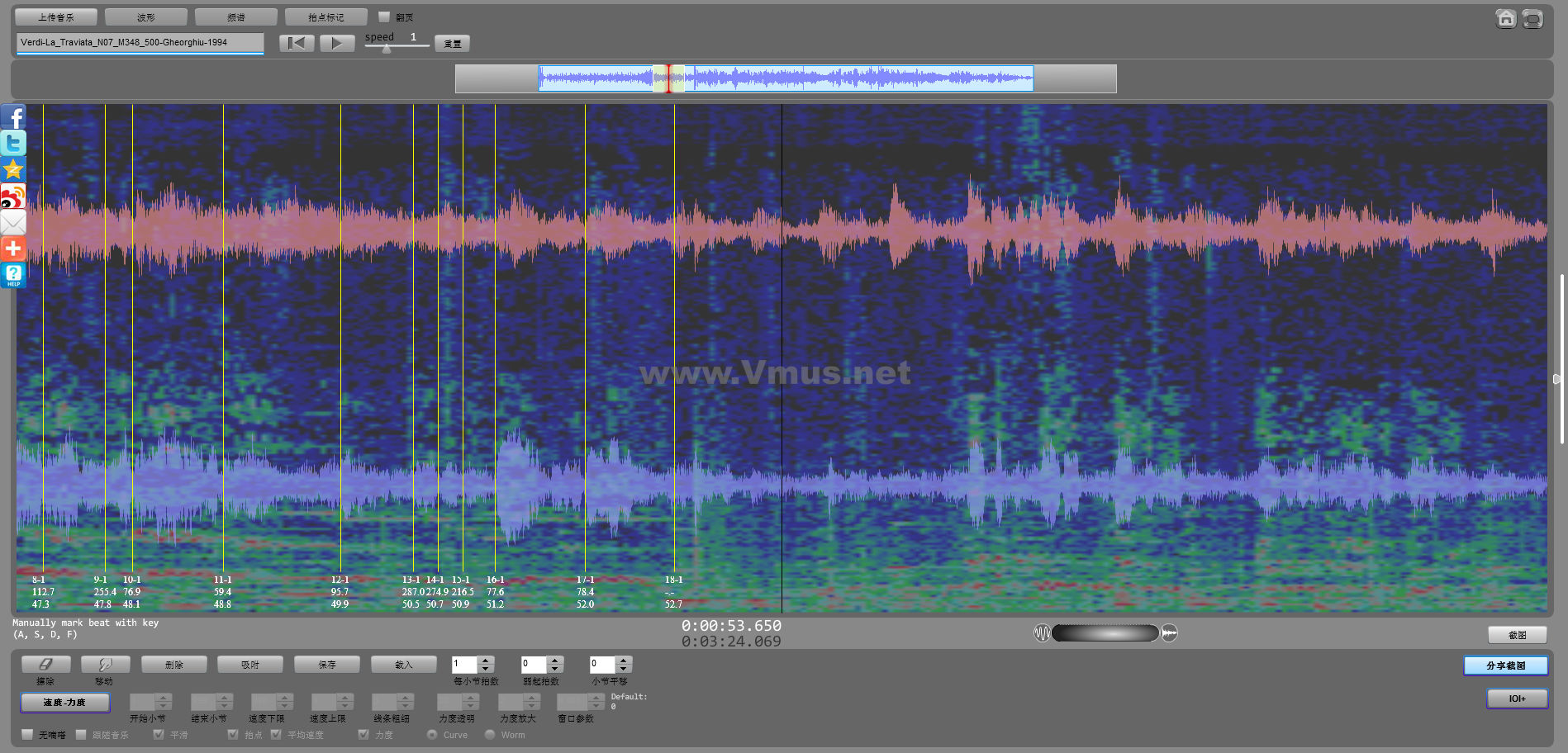1568x753 pixels.
Task: Rewind to start with skip-back button
Action: coord(297,43)
